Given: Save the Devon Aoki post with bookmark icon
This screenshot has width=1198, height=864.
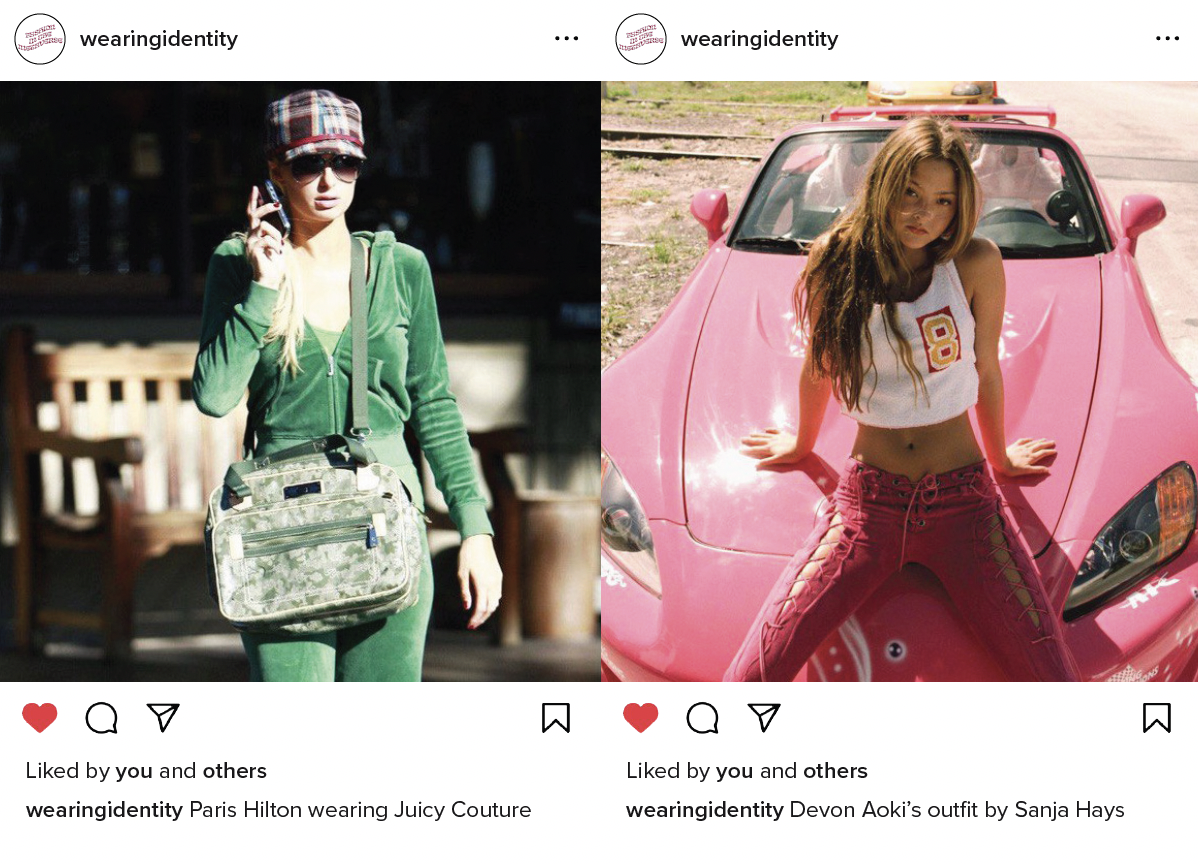Looking at the screenshot, I should (1157, 718).
